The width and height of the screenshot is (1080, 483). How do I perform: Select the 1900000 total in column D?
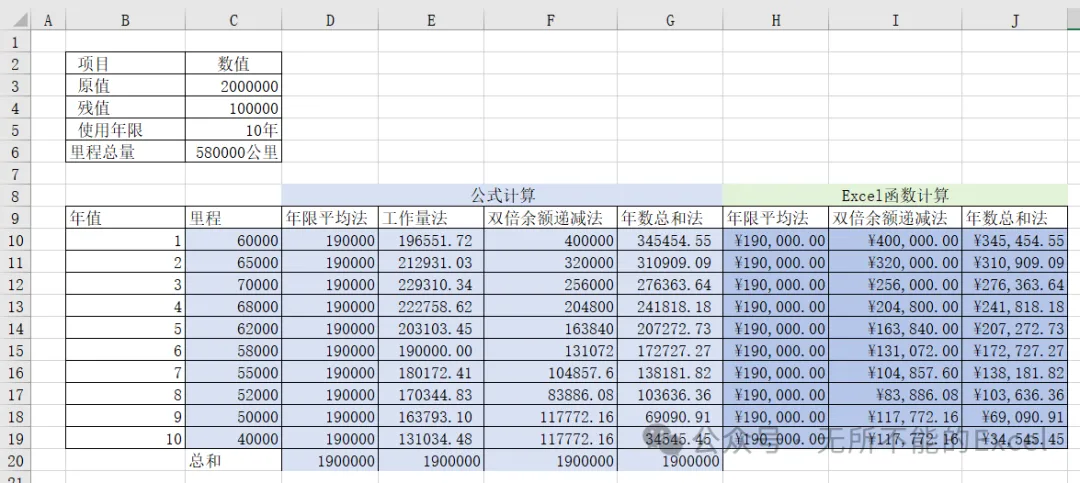tap(330, 460)
